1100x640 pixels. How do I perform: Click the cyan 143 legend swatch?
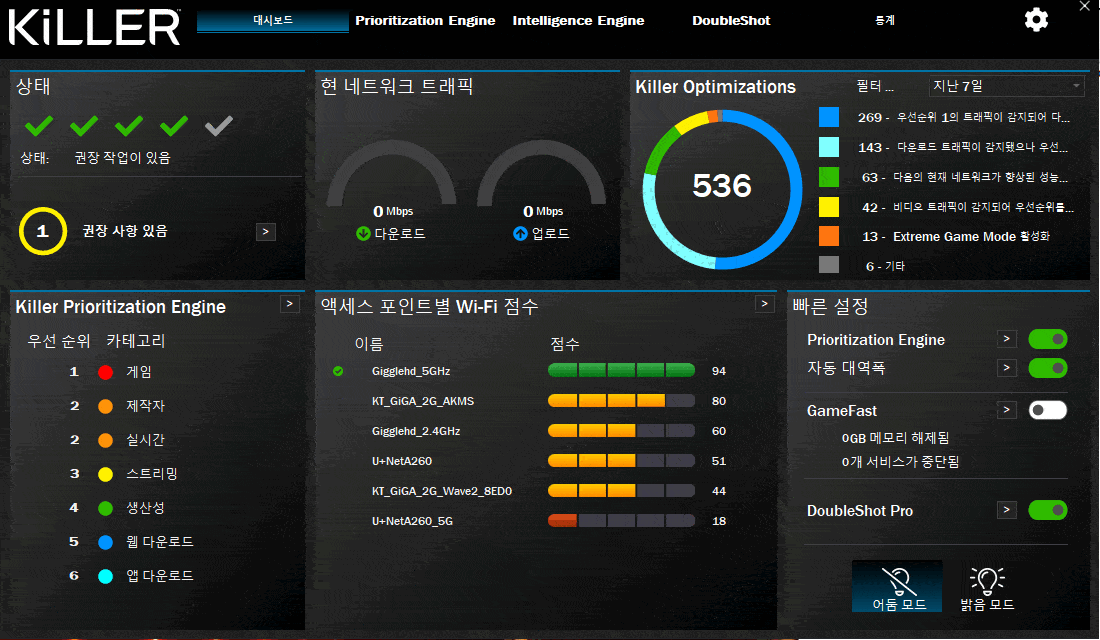click(829, 147)
